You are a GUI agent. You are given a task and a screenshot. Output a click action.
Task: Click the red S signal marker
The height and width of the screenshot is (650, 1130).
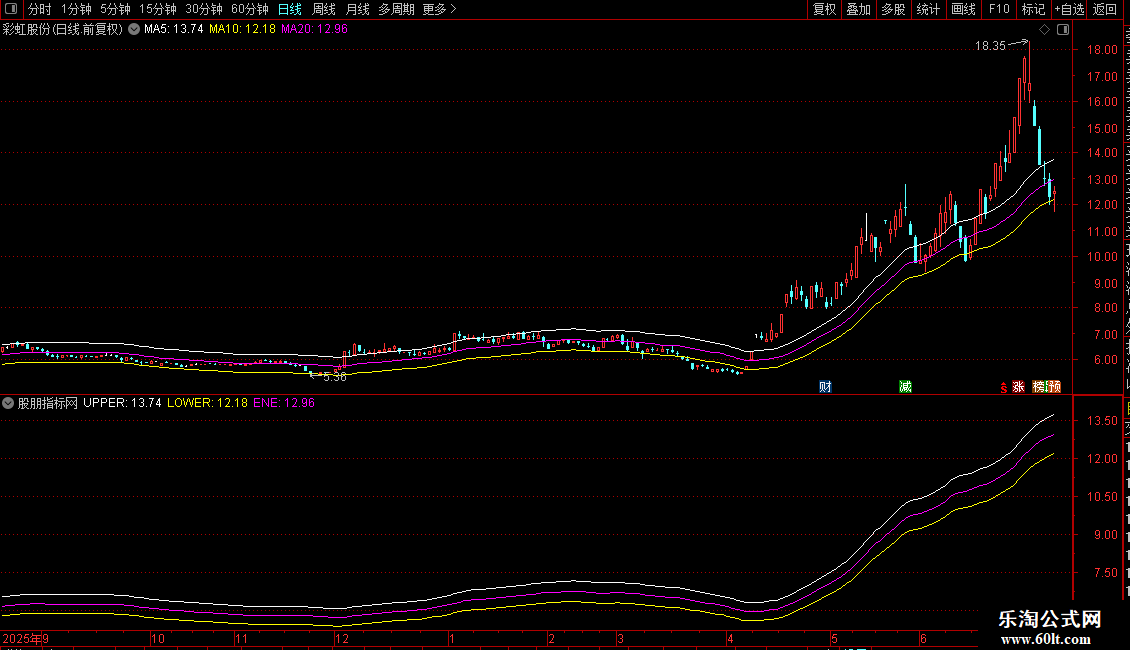point(1003,388)
